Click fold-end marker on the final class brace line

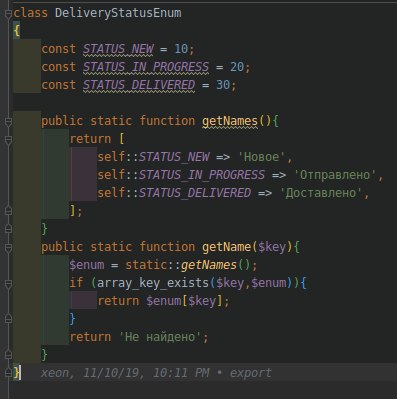(8, 373)
